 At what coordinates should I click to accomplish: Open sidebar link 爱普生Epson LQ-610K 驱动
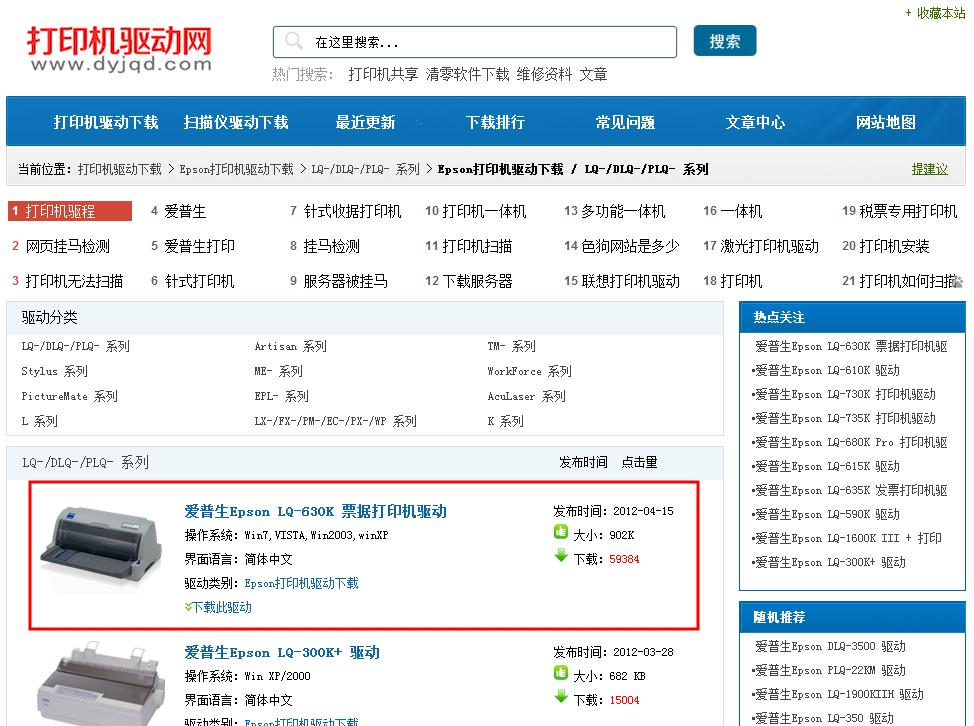click(827, 370)
